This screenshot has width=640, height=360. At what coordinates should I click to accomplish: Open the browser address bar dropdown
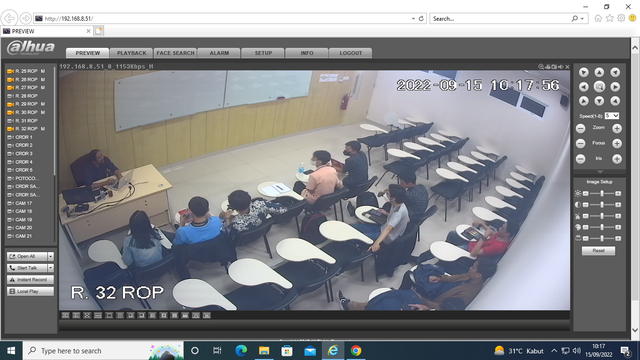[x=413, y=18]
